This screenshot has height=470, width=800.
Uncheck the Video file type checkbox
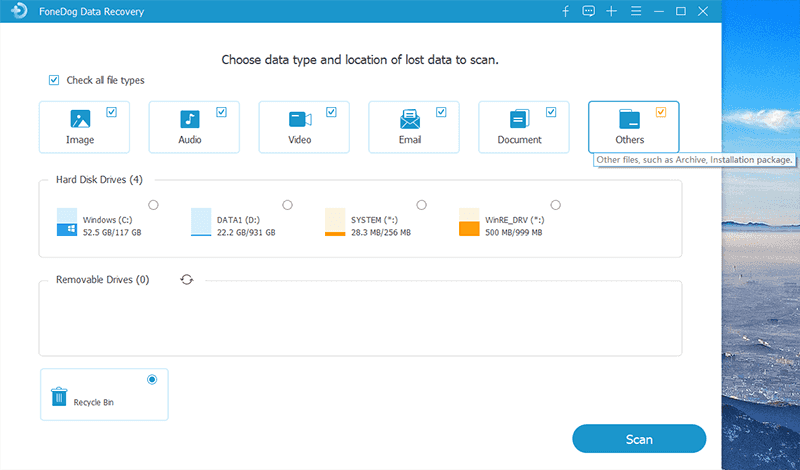[331, 112]
